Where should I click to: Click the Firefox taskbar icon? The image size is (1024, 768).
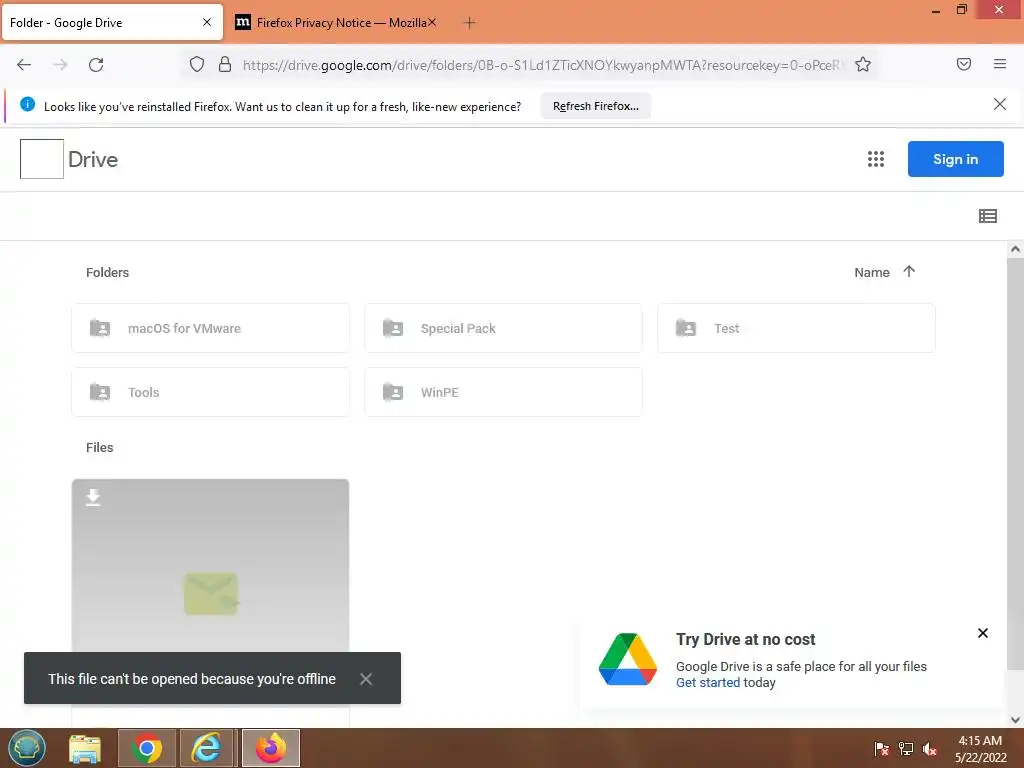click(x=271, y=748)
